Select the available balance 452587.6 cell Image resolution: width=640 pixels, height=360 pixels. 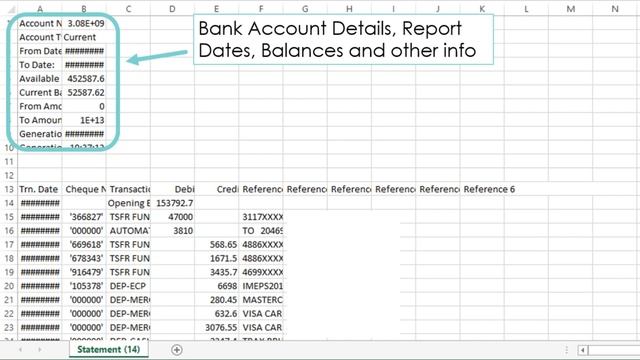[84, 79]
